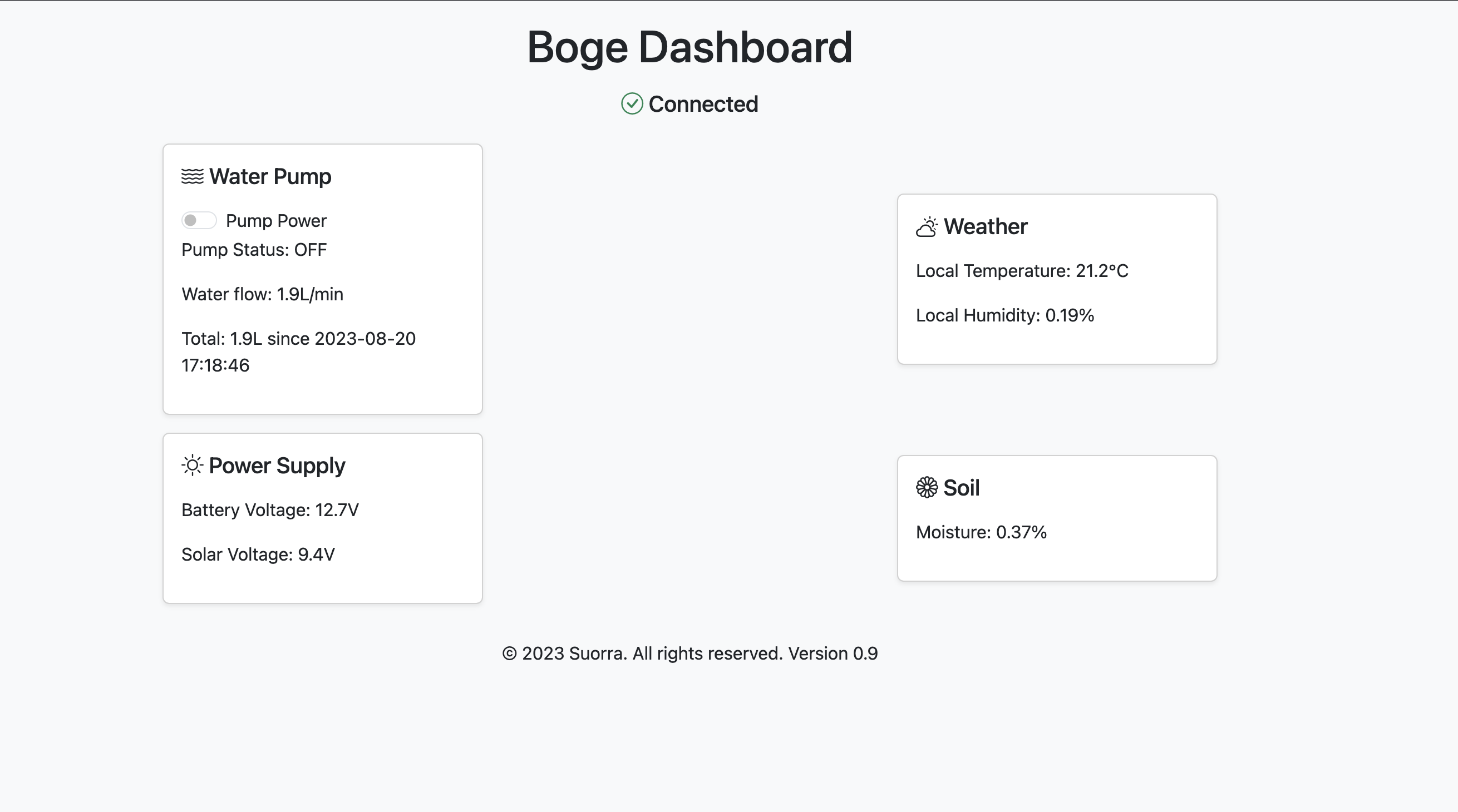1458x812 pixels.
Task: Click the water waves icon beside Water Pump
Action: pos(193,176)
